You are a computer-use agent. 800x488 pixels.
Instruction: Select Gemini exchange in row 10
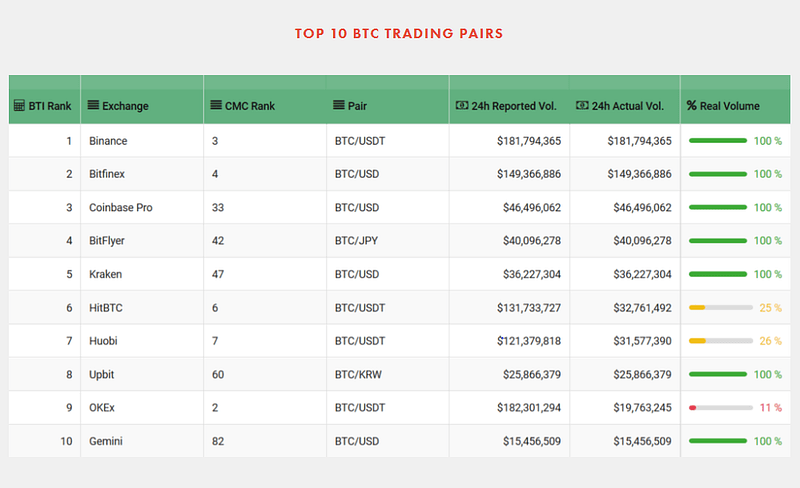click(x=106, y=442)
